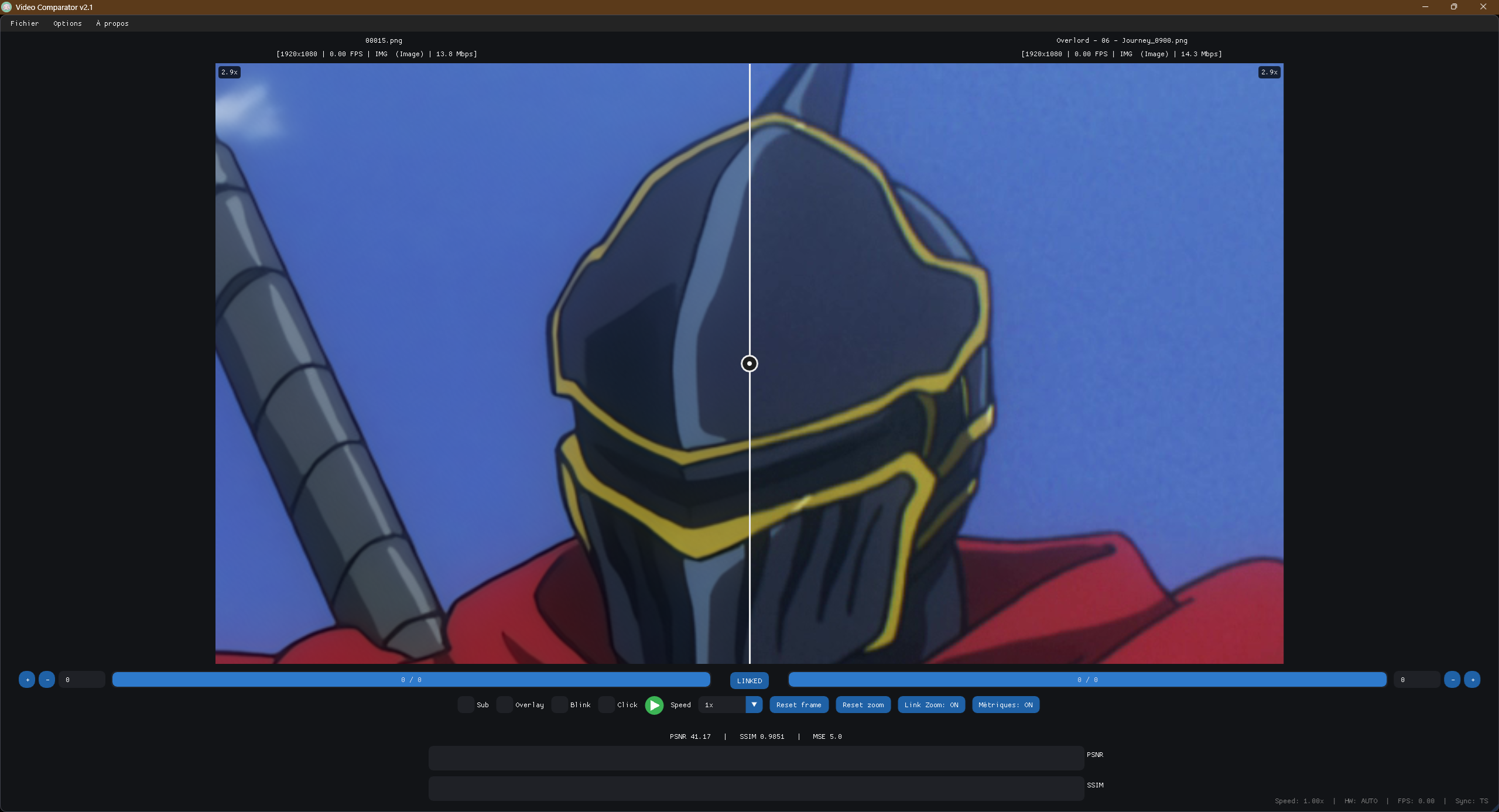
Task: Click the MSE 5.0 metric value
Action: [827, 736]
